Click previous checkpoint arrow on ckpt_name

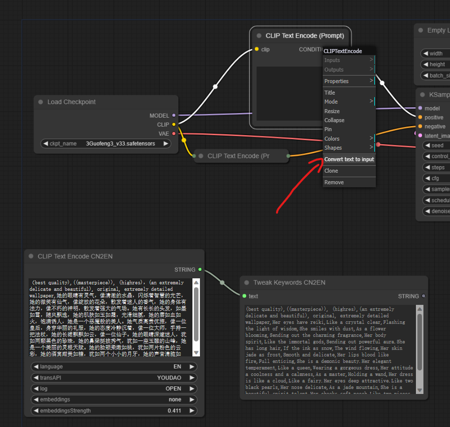coord(46,144)
